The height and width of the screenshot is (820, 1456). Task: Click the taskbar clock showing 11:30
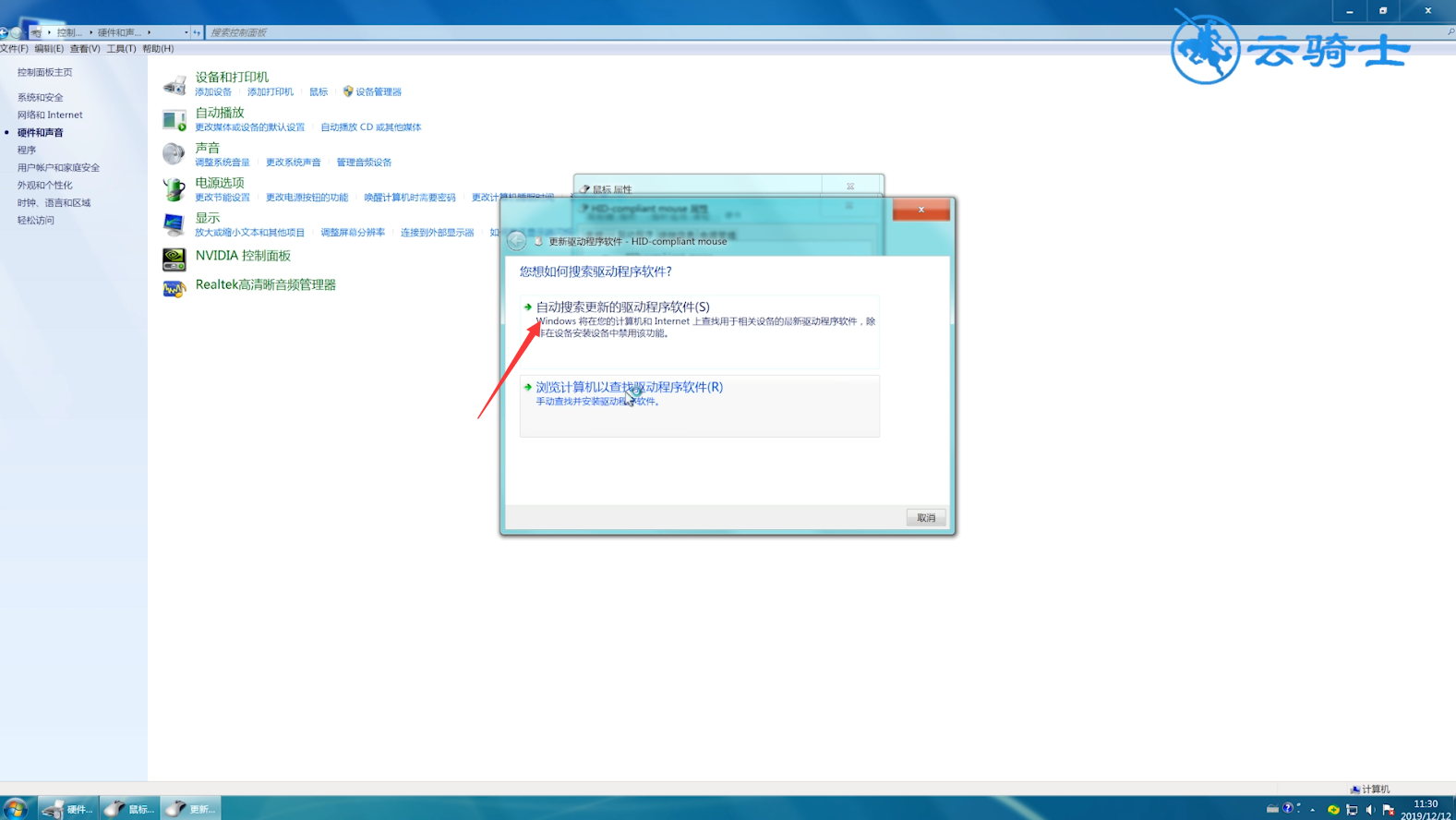pyautogui.click(x=1426, y=809)
